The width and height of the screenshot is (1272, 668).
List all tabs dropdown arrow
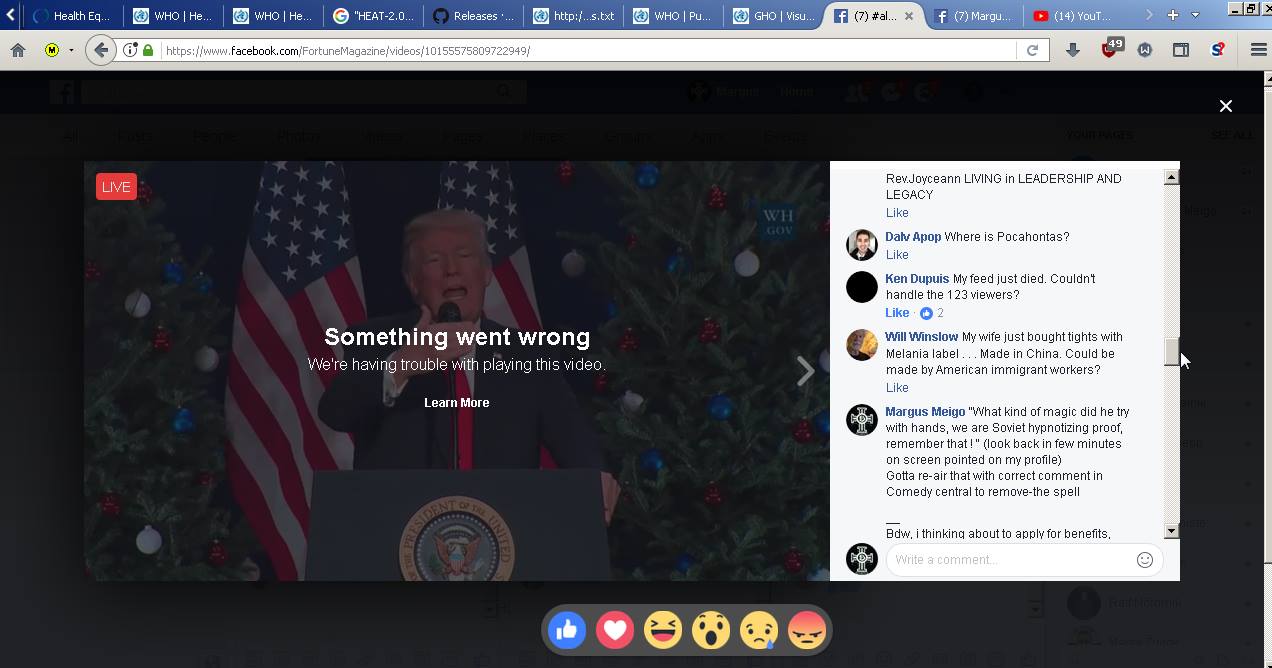pyautogui.click(x=1196, y=15)
